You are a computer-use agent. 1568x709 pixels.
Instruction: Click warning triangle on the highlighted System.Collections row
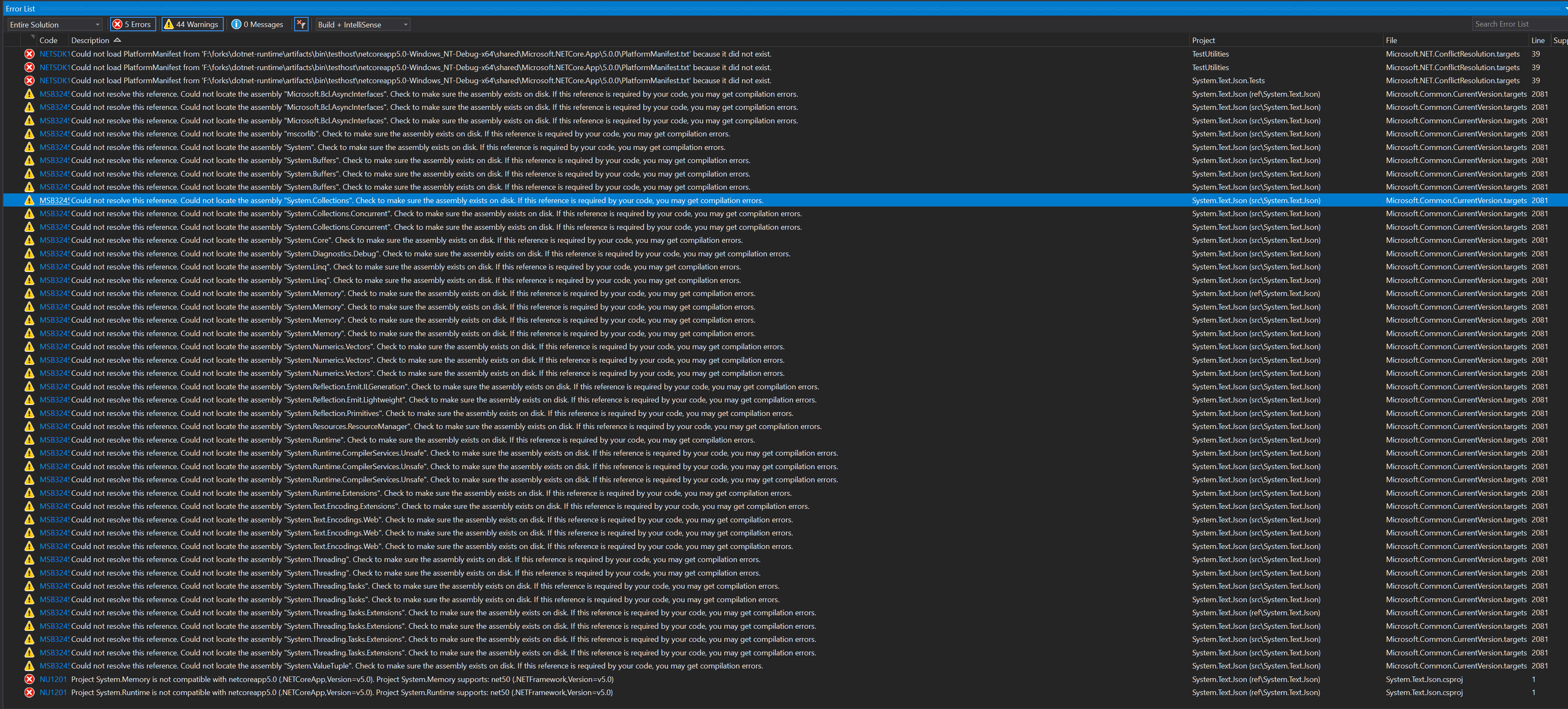(x=29, y=200)
